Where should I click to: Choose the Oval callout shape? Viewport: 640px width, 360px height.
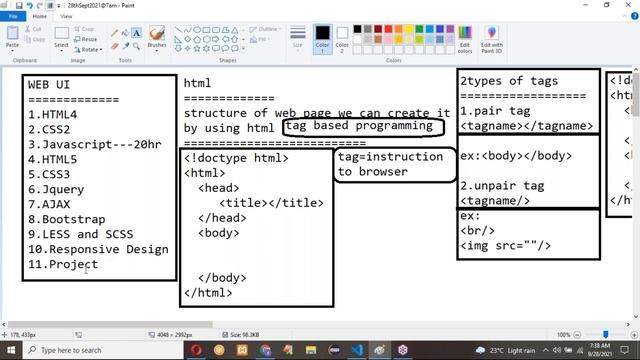click(x=225, y=49)
